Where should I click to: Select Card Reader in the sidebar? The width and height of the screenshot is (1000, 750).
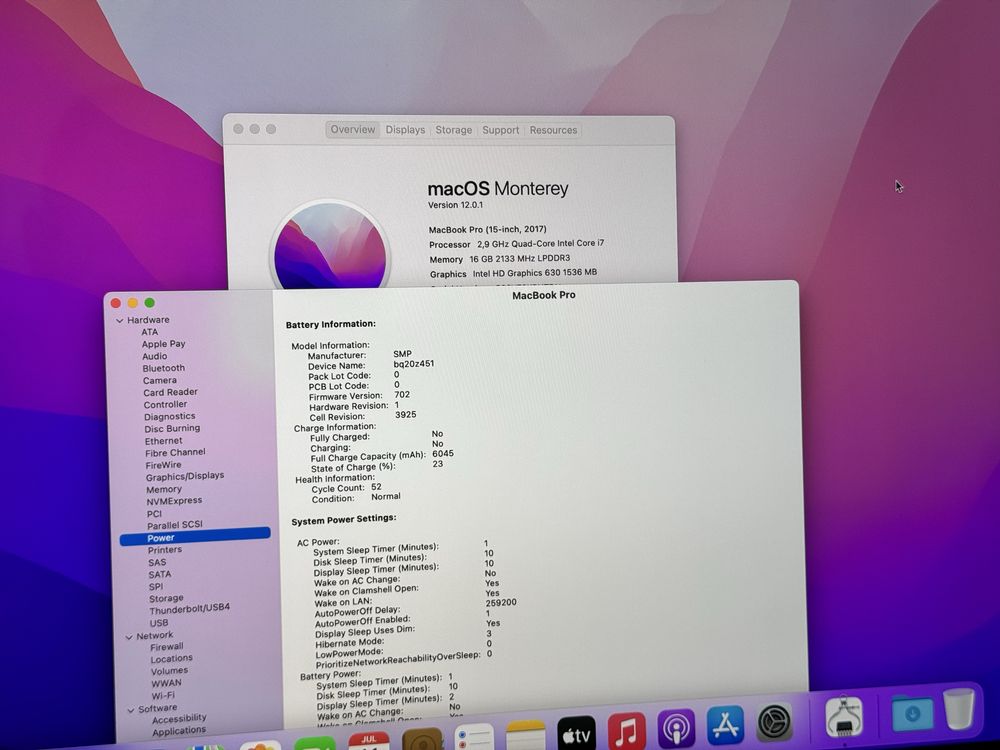point(170,392)
